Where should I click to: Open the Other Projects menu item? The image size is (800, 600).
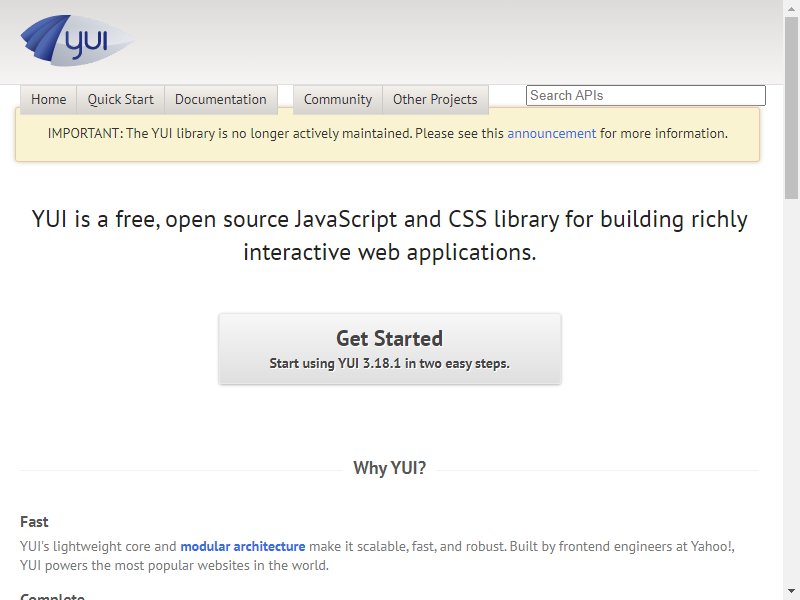(435, 99)
